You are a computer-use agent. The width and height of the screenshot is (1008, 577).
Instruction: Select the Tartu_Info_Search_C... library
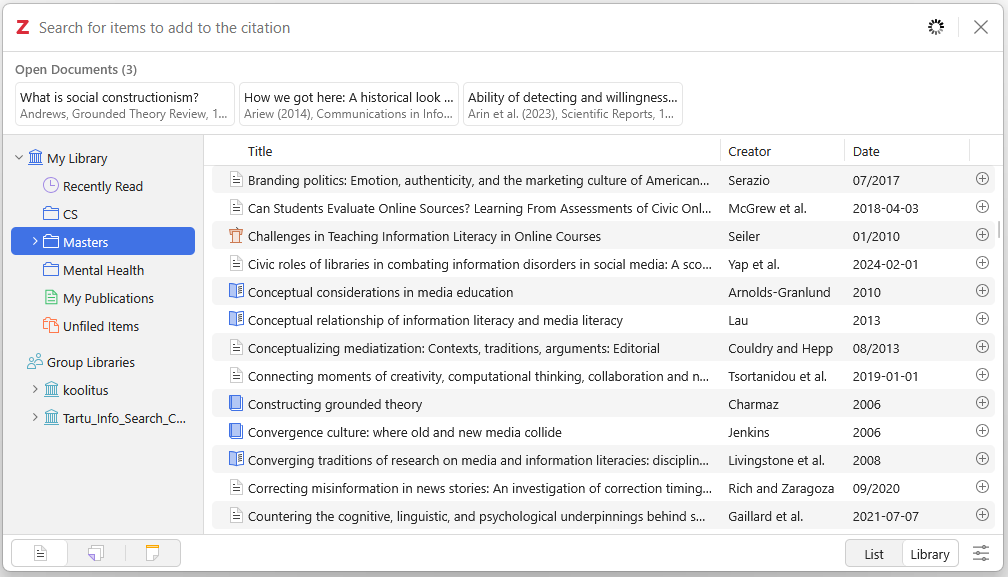124,418
